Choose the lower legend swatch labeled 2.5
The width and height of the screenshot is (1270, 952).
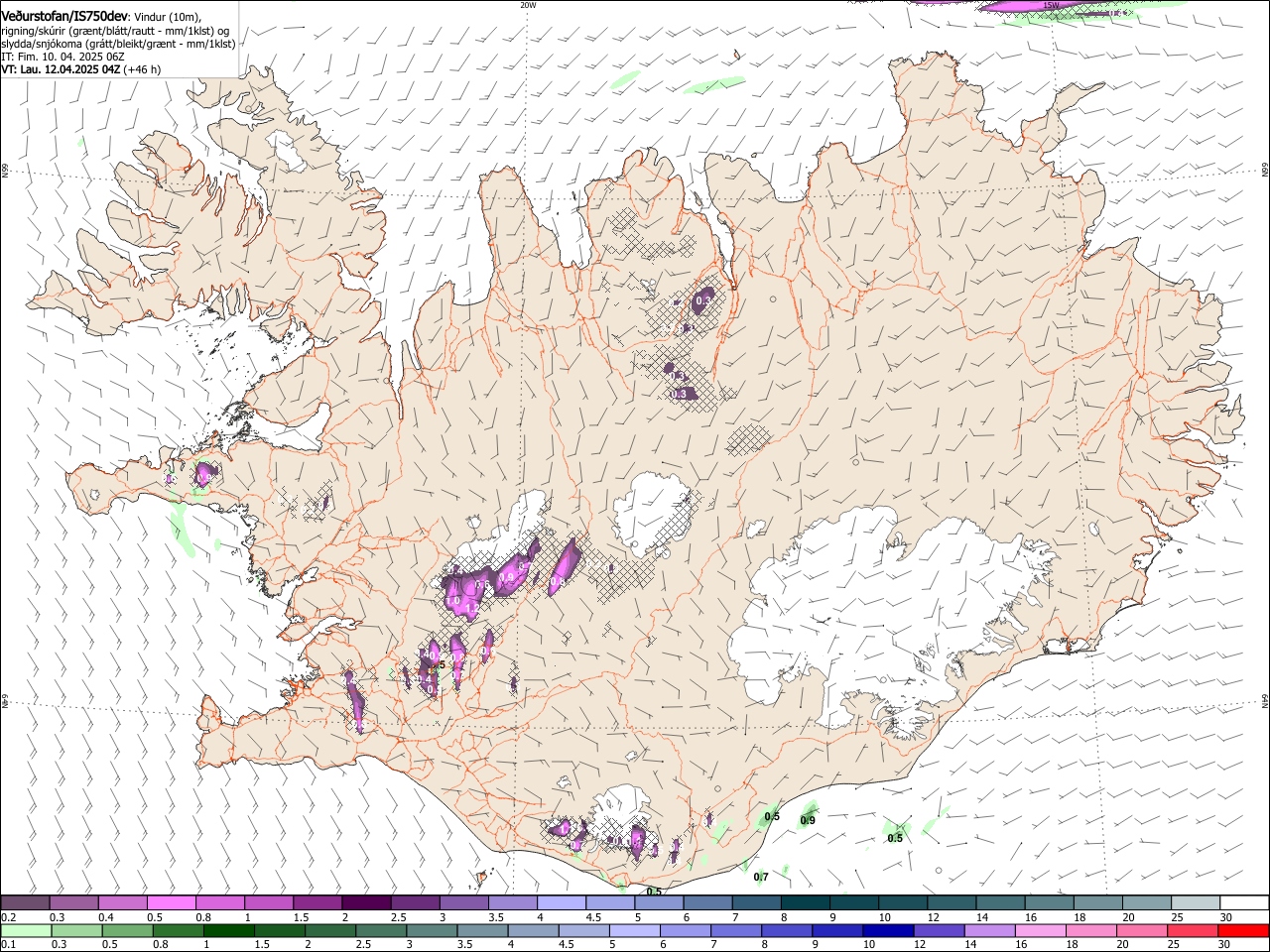381,930
